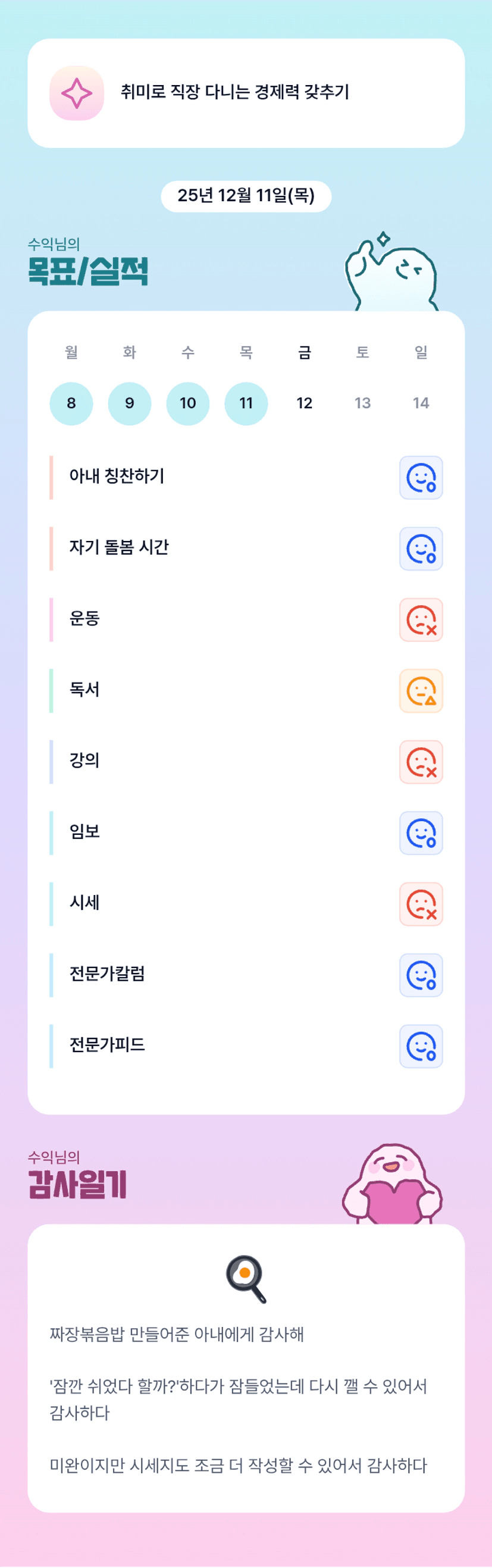Click the sparkle star goal icon
The width and height of the screenshot is (492, 1568).
coord(77,93)
